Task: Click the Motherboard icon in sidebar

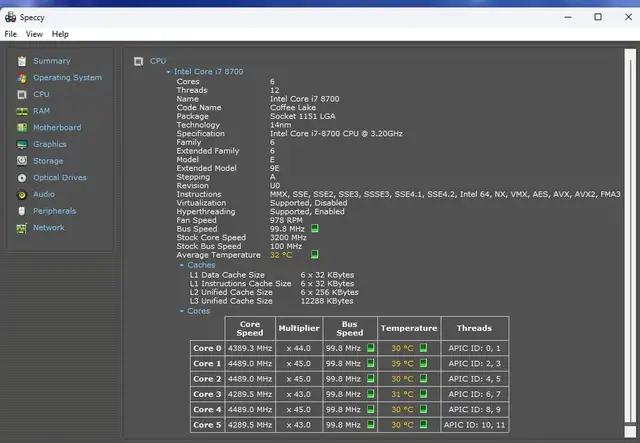Action: tap(22, 128)
